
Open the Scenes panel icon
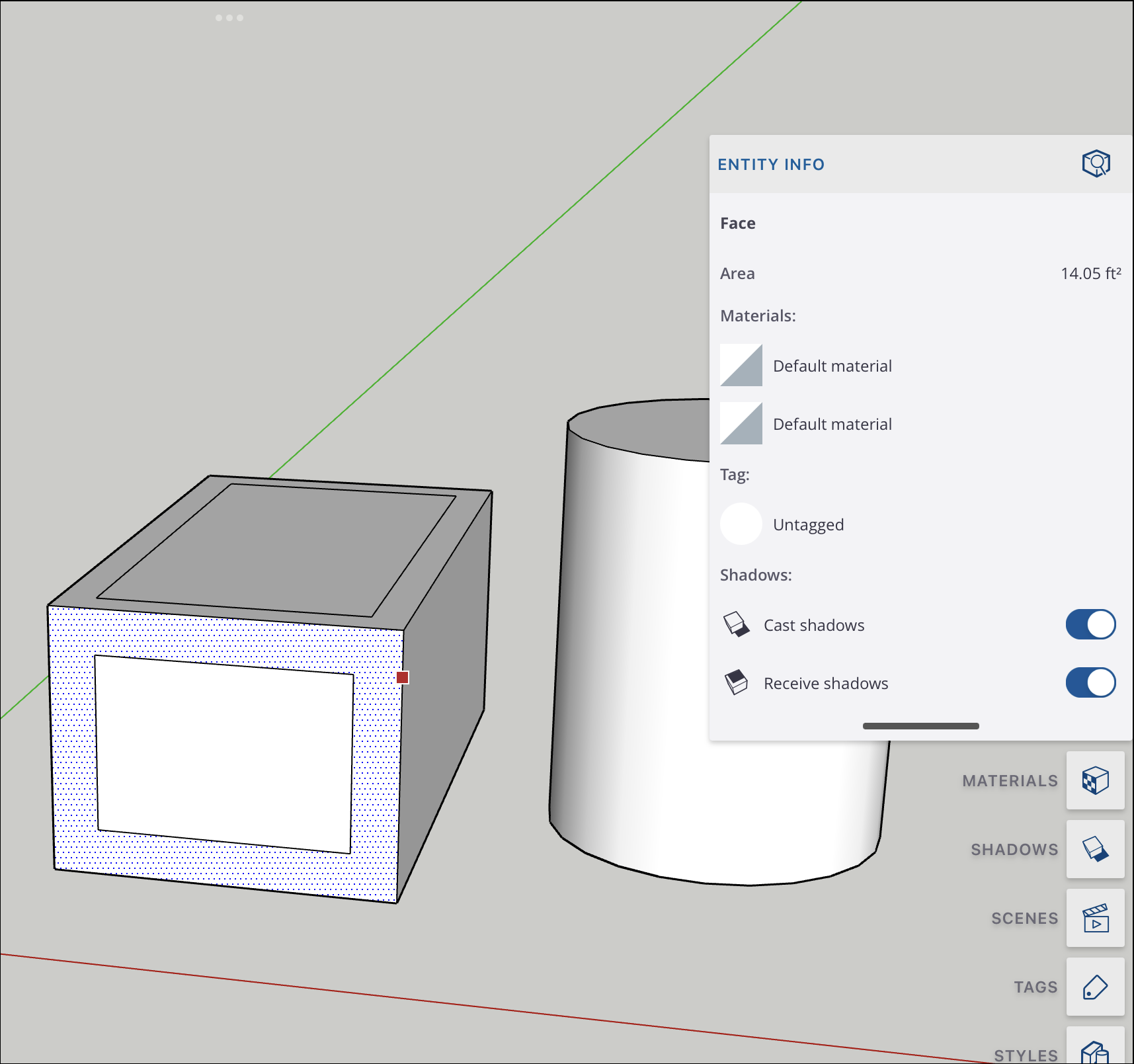click(1096, 918)
